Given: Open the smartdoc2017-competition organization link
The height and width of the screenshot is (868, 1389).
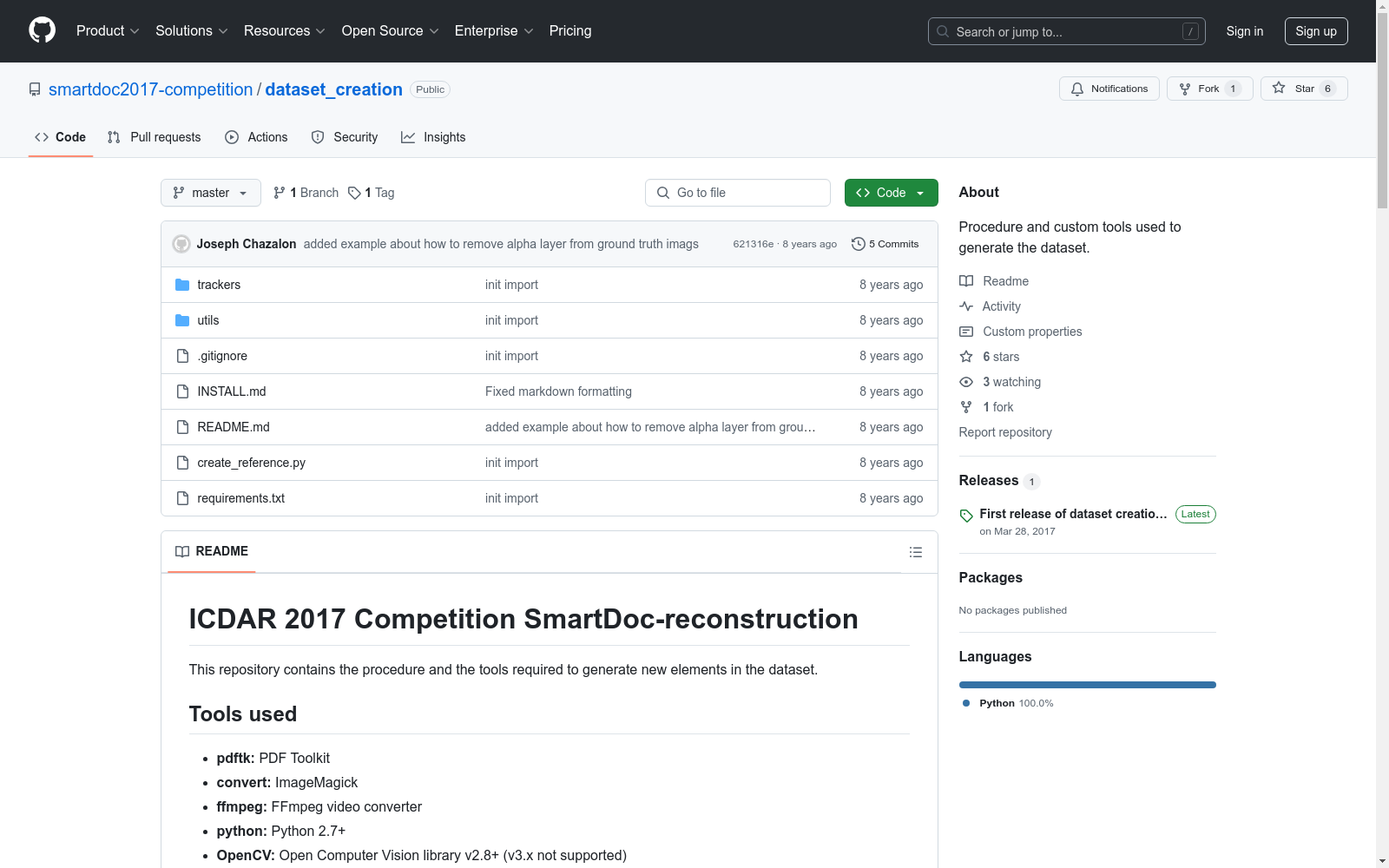Looking at the screenshot, I should click(150, 89).
